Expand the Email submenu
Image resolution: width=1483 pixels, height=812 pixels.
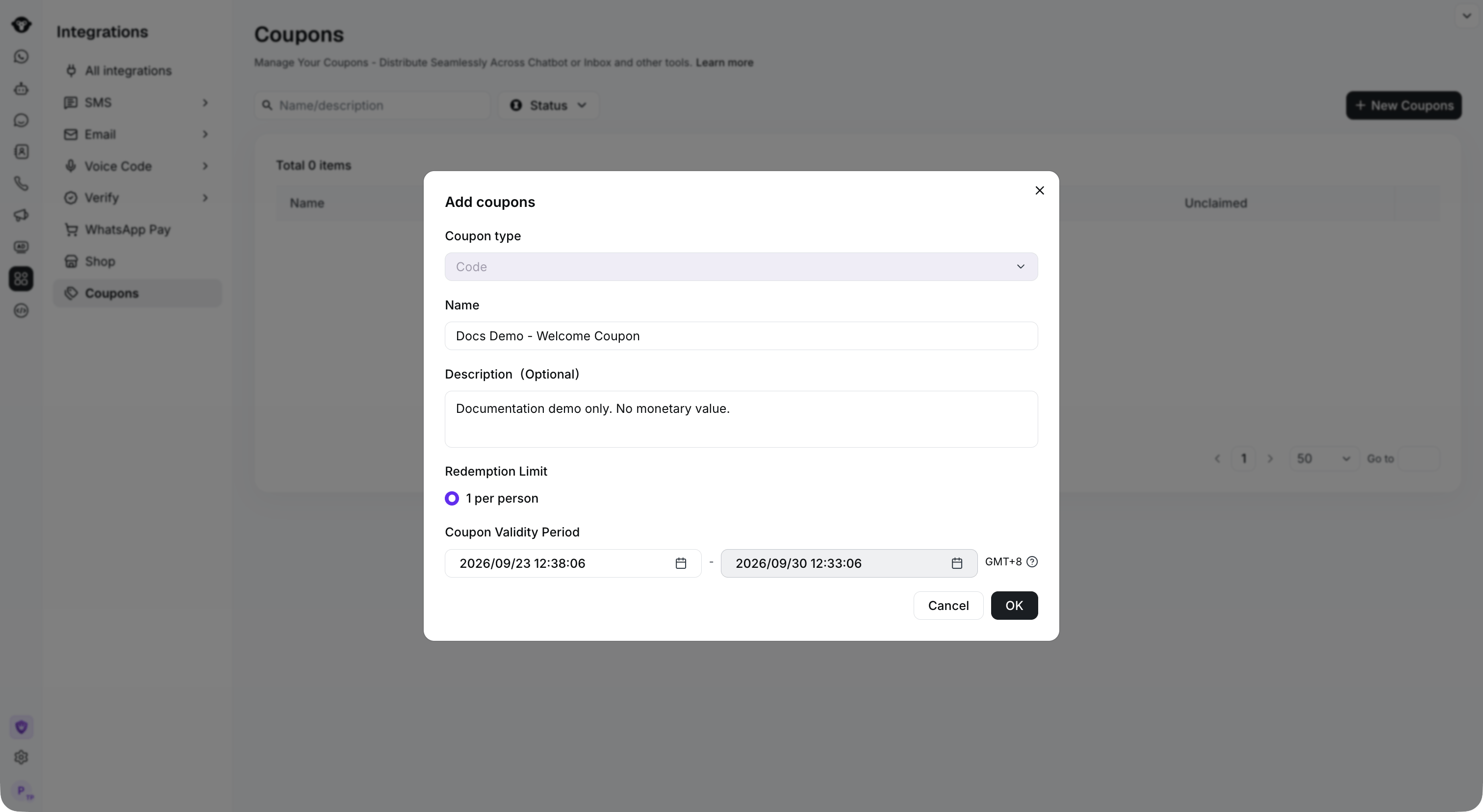click(x=137, y=134)
